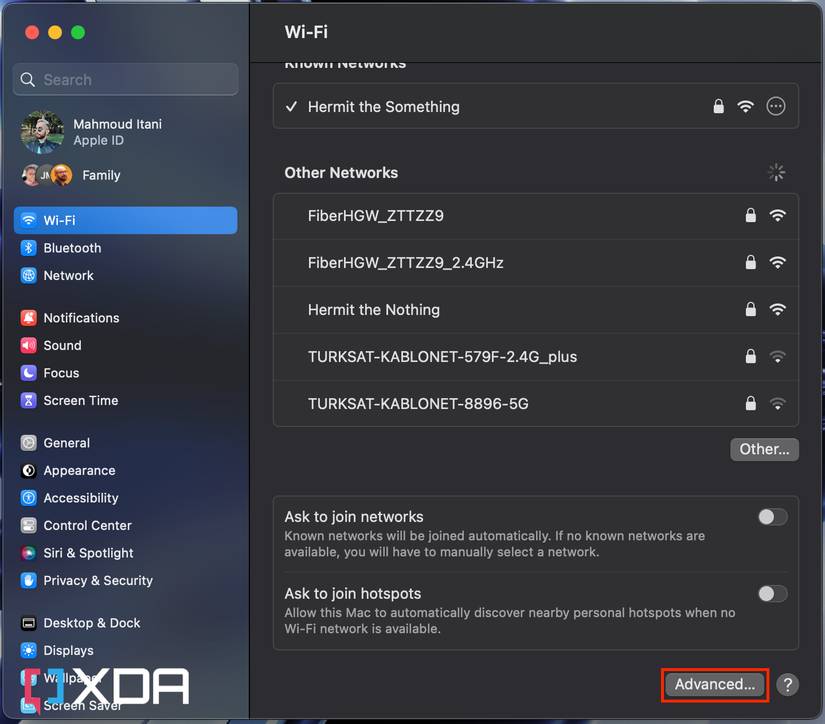Open Displays settings pane

point(125,650)
